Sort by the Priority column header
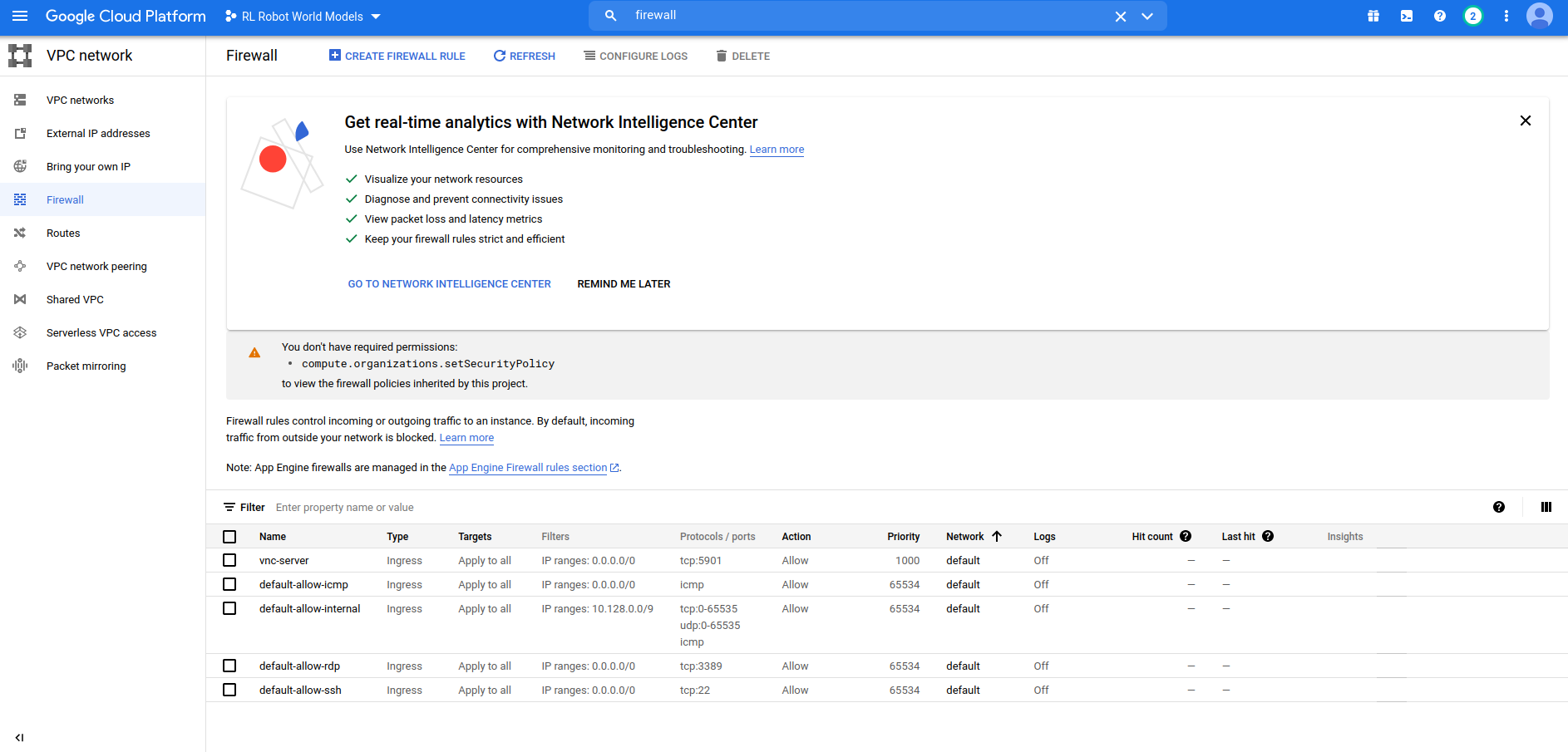Screen dimensions: 1568x752 coord(903,537)
